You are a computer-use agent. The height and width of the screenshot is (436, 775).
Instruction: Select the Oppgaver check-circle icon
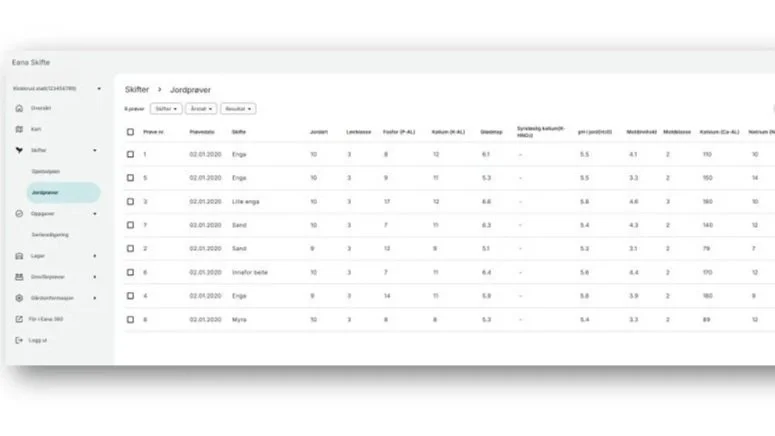click(19, 214)
